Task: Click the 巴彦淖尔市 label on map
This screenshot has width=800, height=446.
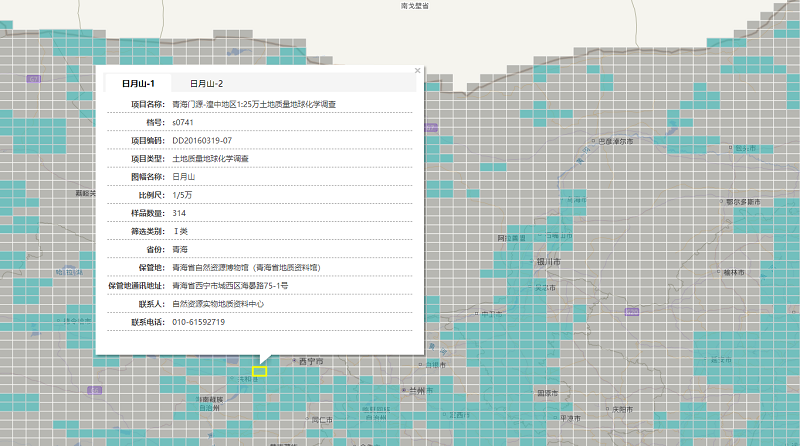Action: (x=615, y=141)
